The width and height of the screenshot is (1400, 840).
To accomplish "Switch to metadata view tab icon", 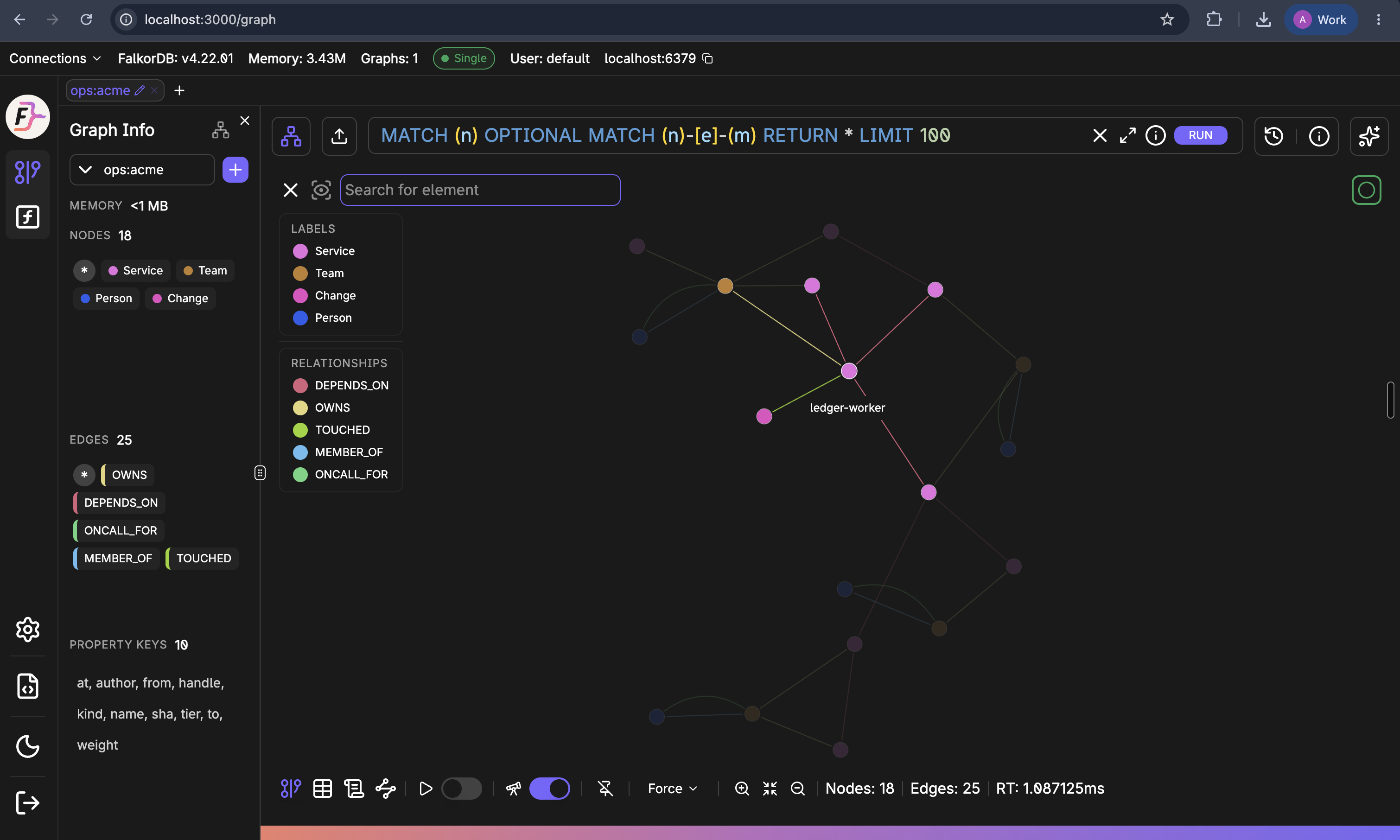I will pos(354,789).
